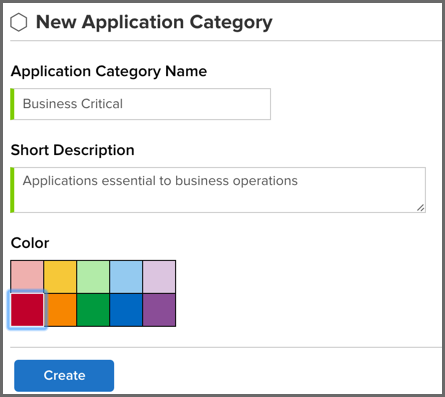Click the "Short Description" label
The width and height of the screenshot is (445, 397).
click(x=72, y=150)
